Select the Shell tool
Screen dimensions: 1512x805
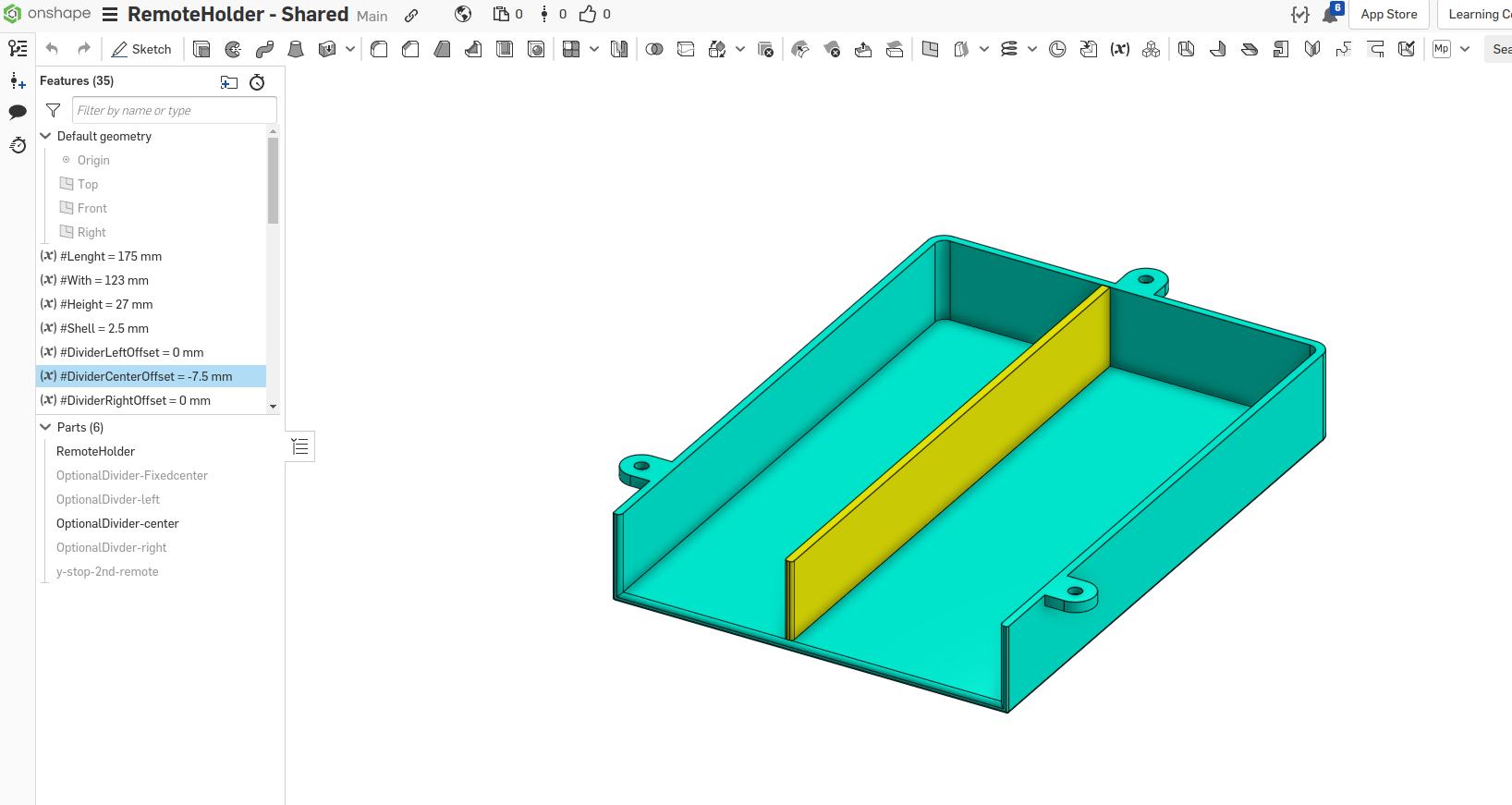tap(505, 49)
